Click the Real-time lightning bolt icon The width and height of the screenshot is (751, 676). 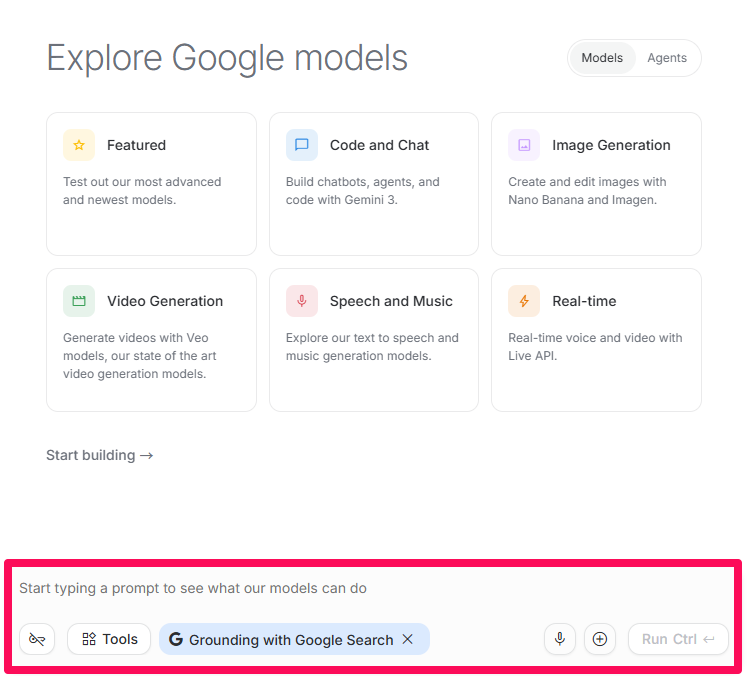[524, 301]
